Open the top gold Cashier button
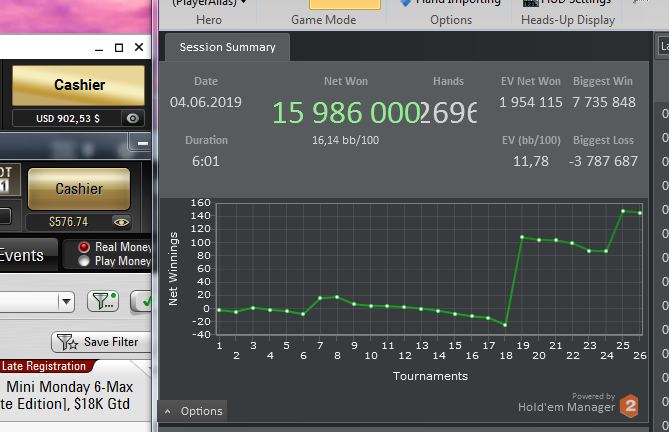Image resolution: width=669 pixels, height=432 pixels. (x=79, y=85)
